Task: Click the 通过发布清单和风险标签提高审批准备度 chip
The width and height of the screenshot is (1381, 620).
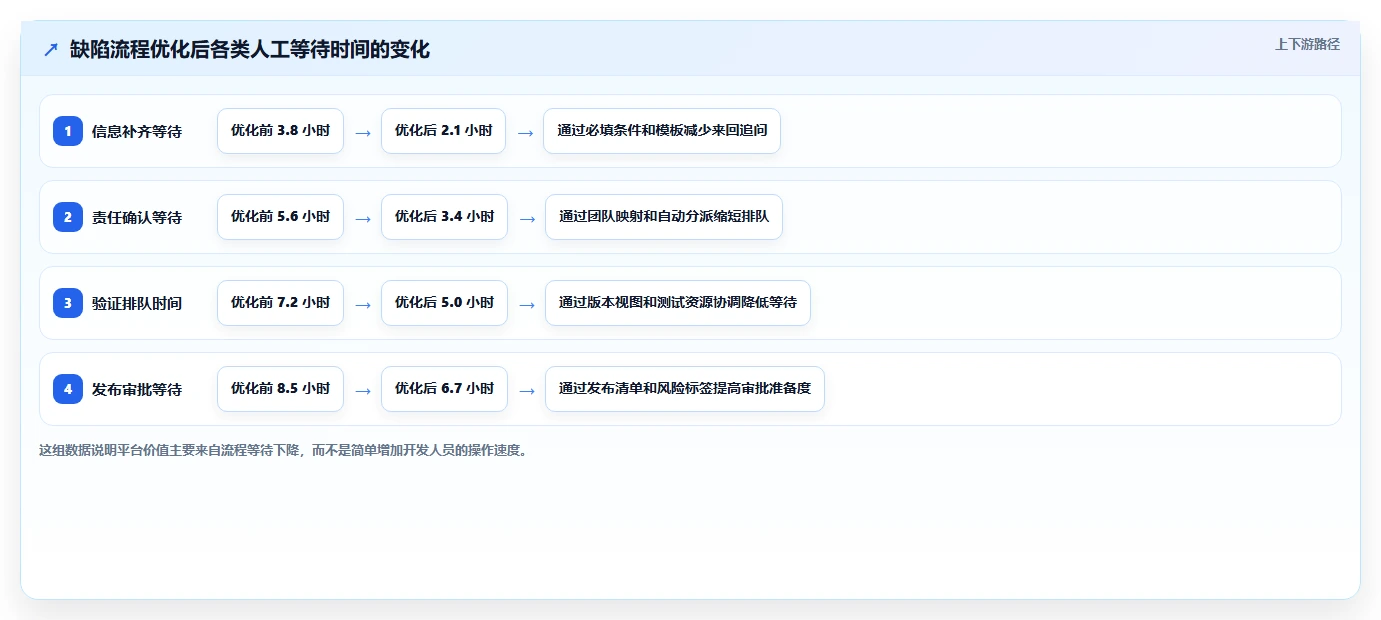Action: tap(685, 389)
